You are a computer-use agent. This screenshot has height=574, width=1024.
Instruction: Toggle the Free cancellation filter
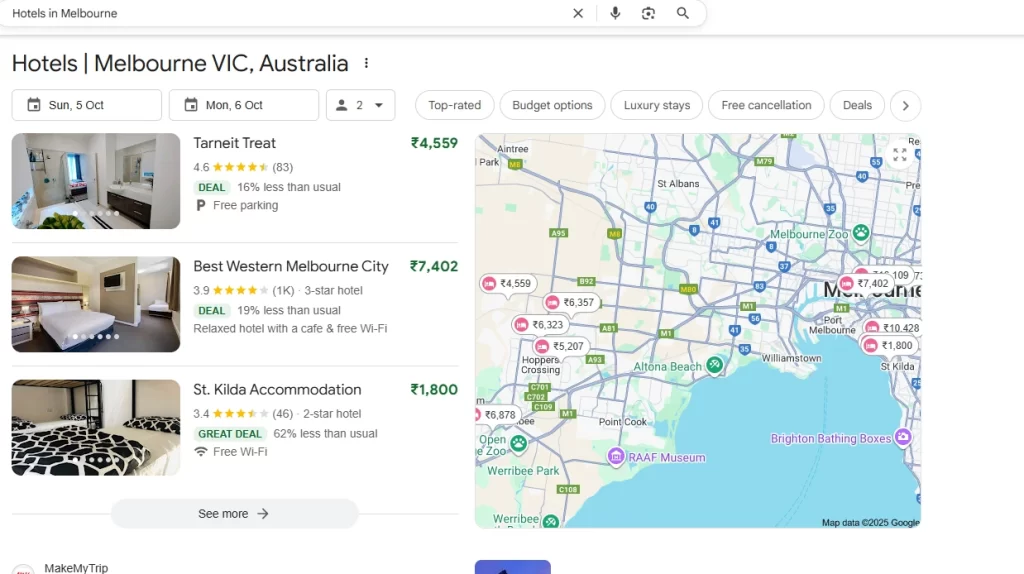pyautogui.click(x=766, y=105)
